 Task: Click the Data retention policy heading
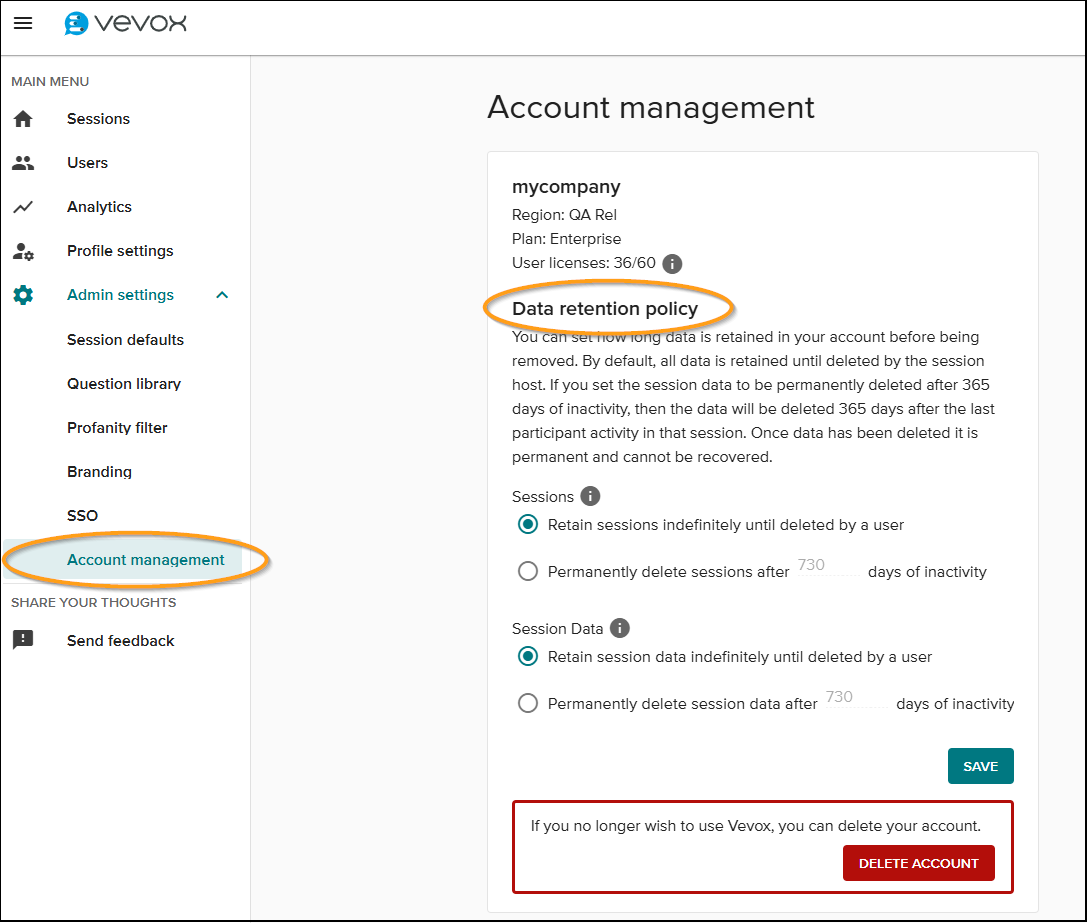[605, 309]
